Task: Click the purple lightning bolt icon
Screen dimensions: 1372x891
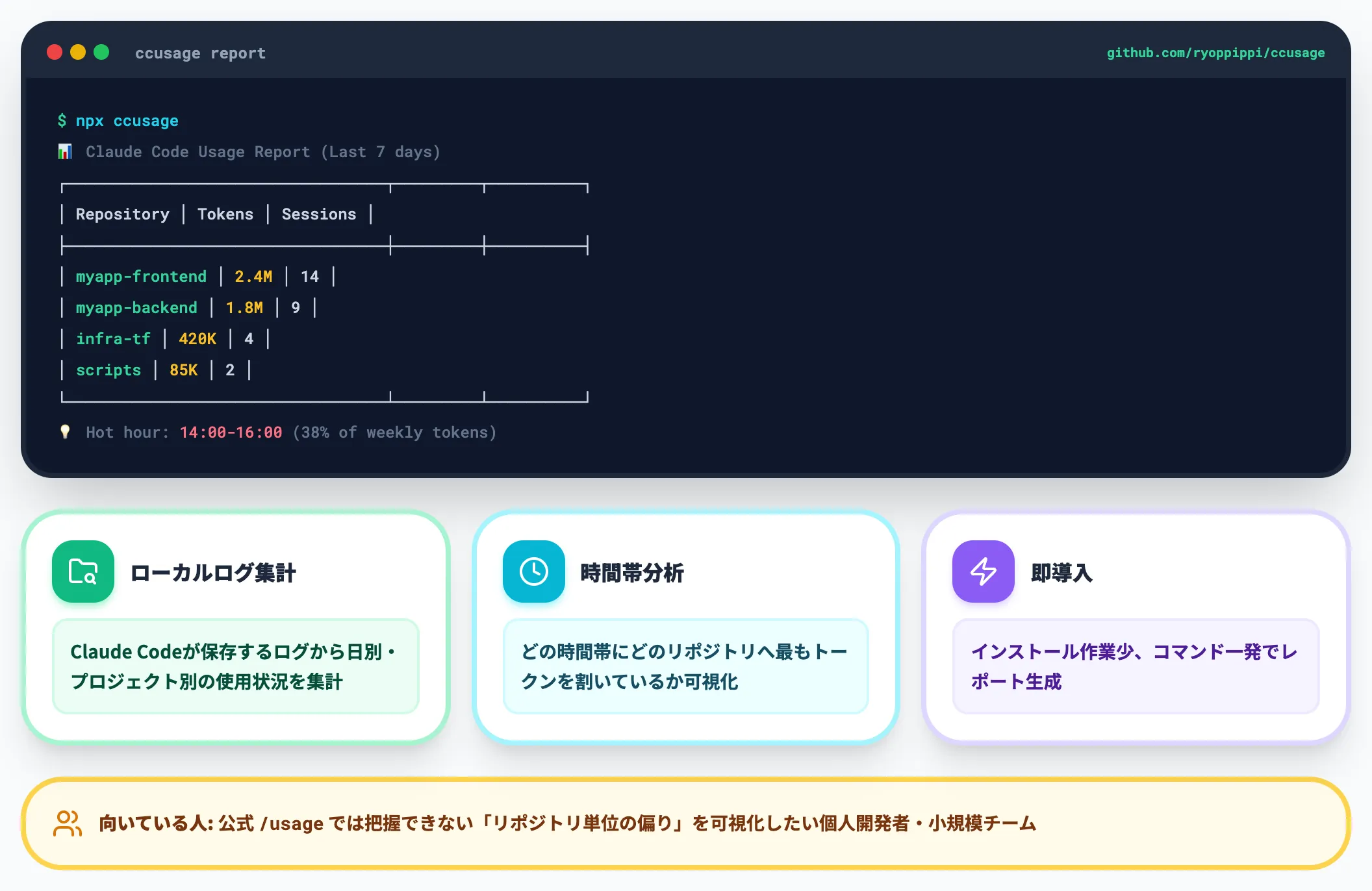Action: (x=984, y=571)
